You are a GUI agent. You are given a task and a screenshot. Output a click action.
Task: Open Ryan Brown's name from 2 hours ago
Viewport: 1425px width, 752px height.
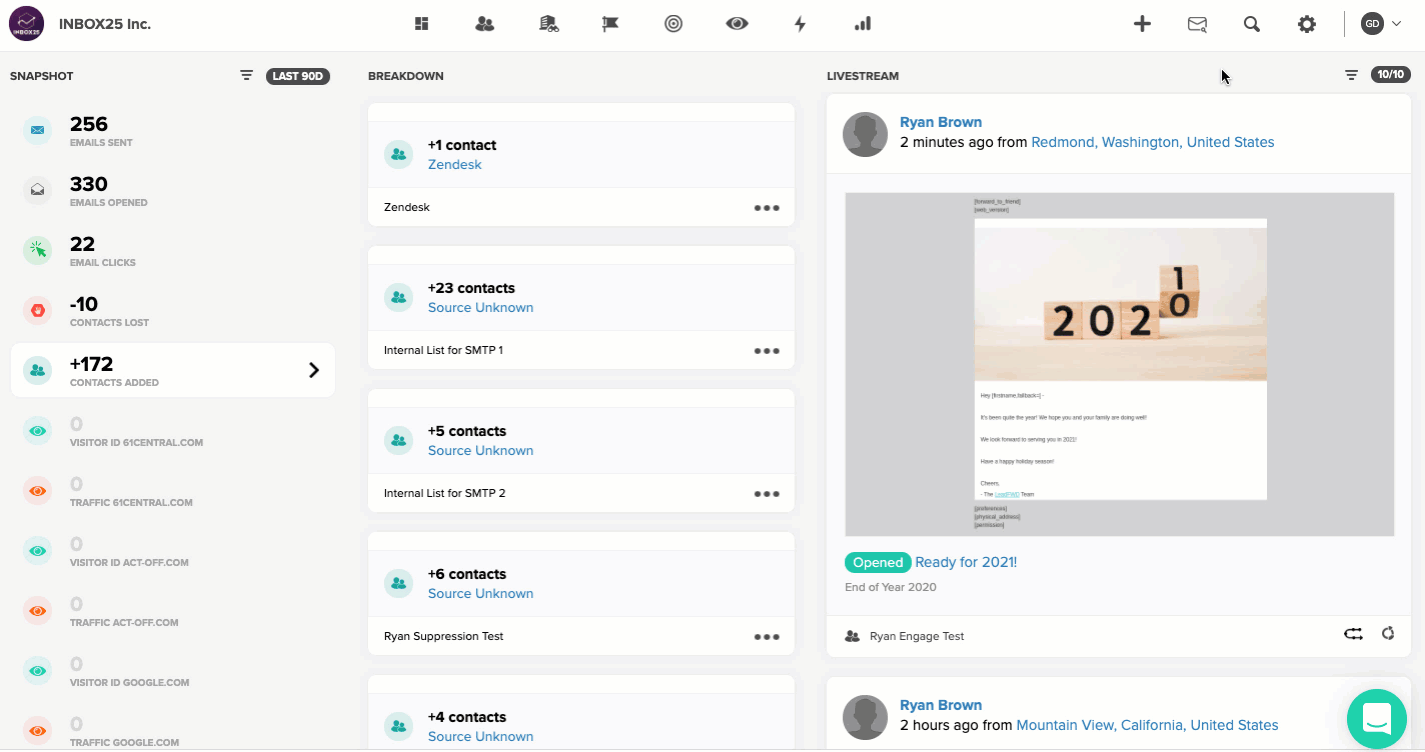941,705
